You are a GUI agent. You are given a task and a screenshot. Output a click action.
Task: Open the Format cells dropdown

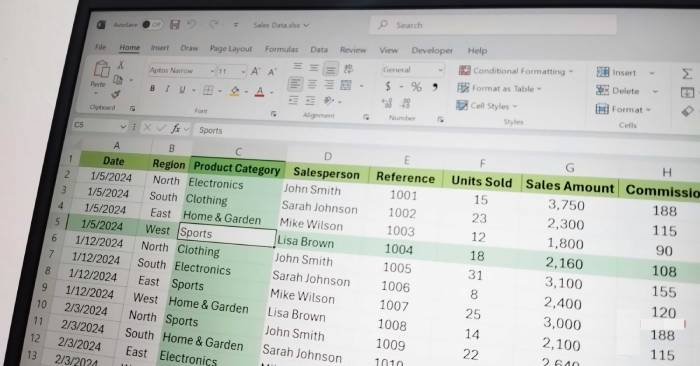623,109
